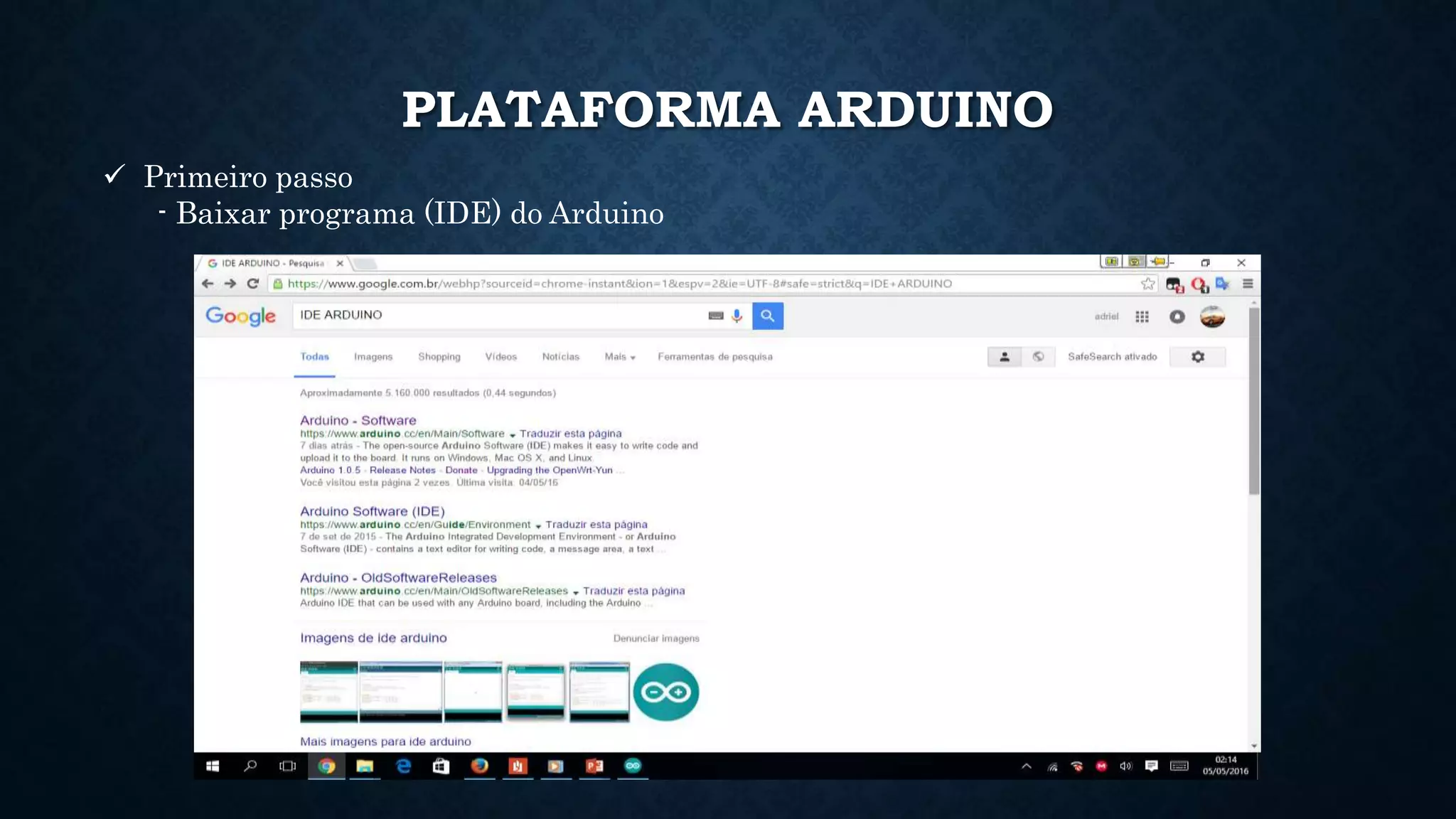The height and width of the screenshot is (819, 1456).
Task: Open Google notifications circle icon
Action: click(x=1177, y=317)
